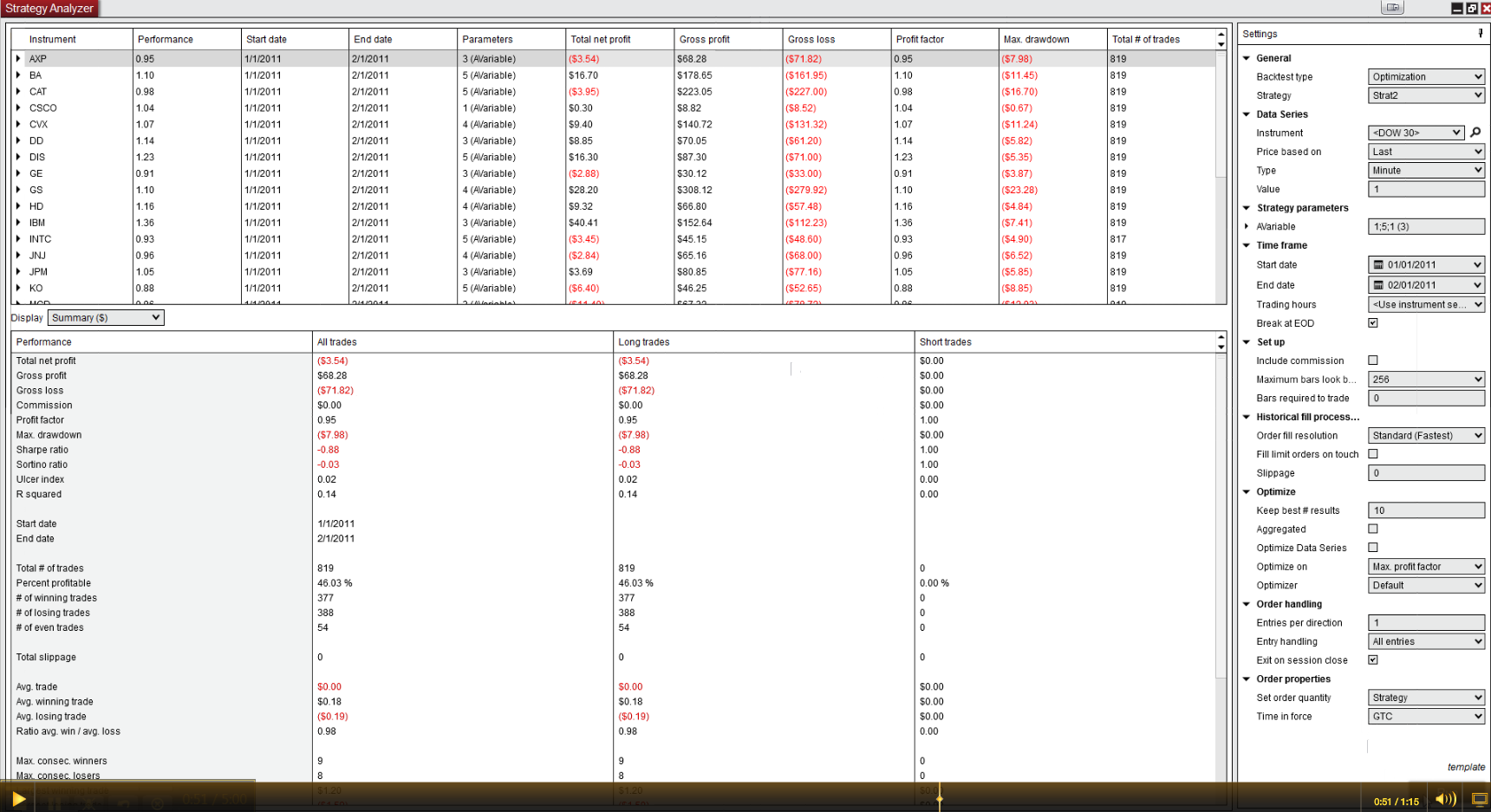Collapse the Optimize section

tap(1247, 491)
